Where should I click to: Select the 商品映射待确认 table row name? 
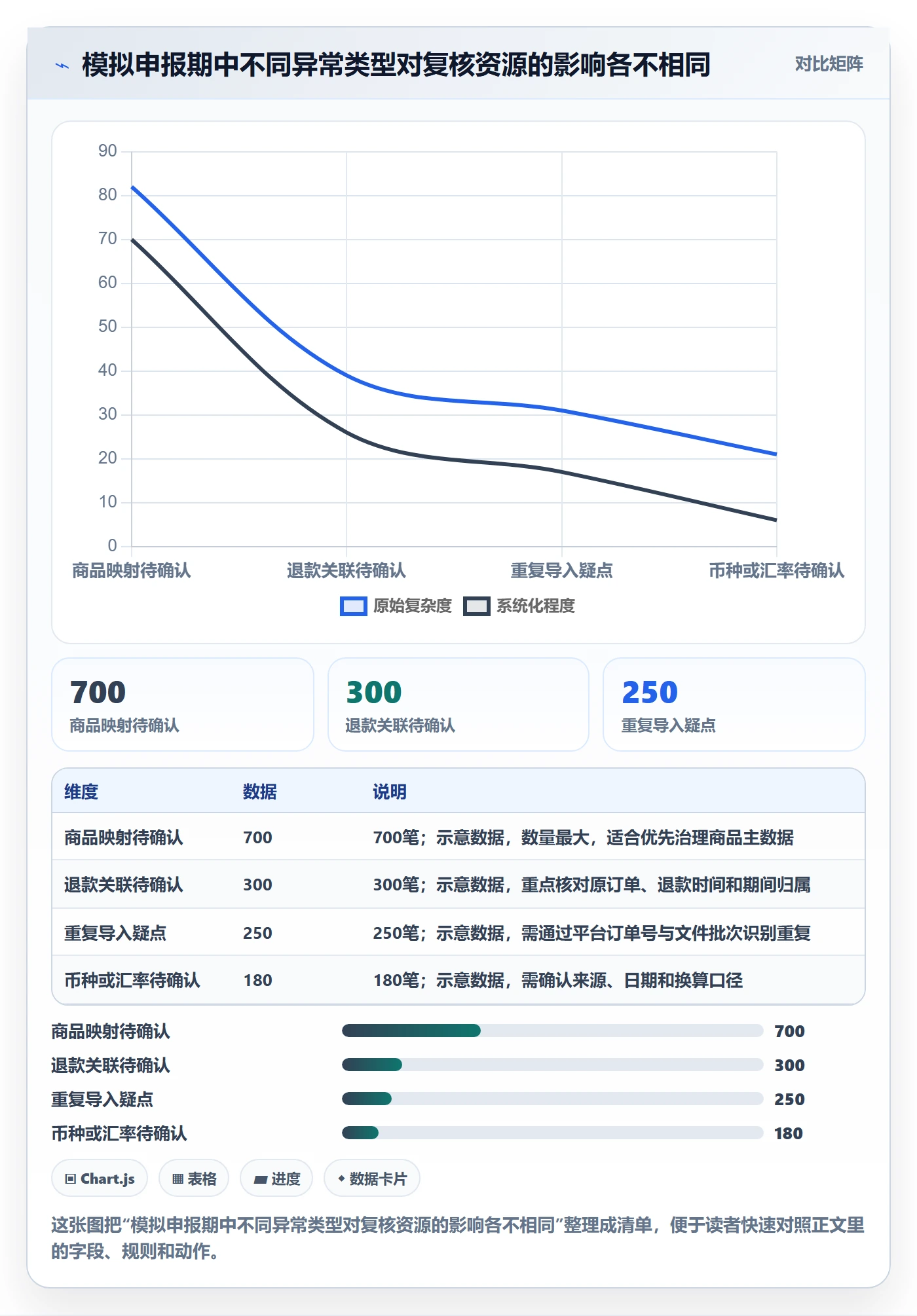[x=124, y=837]
